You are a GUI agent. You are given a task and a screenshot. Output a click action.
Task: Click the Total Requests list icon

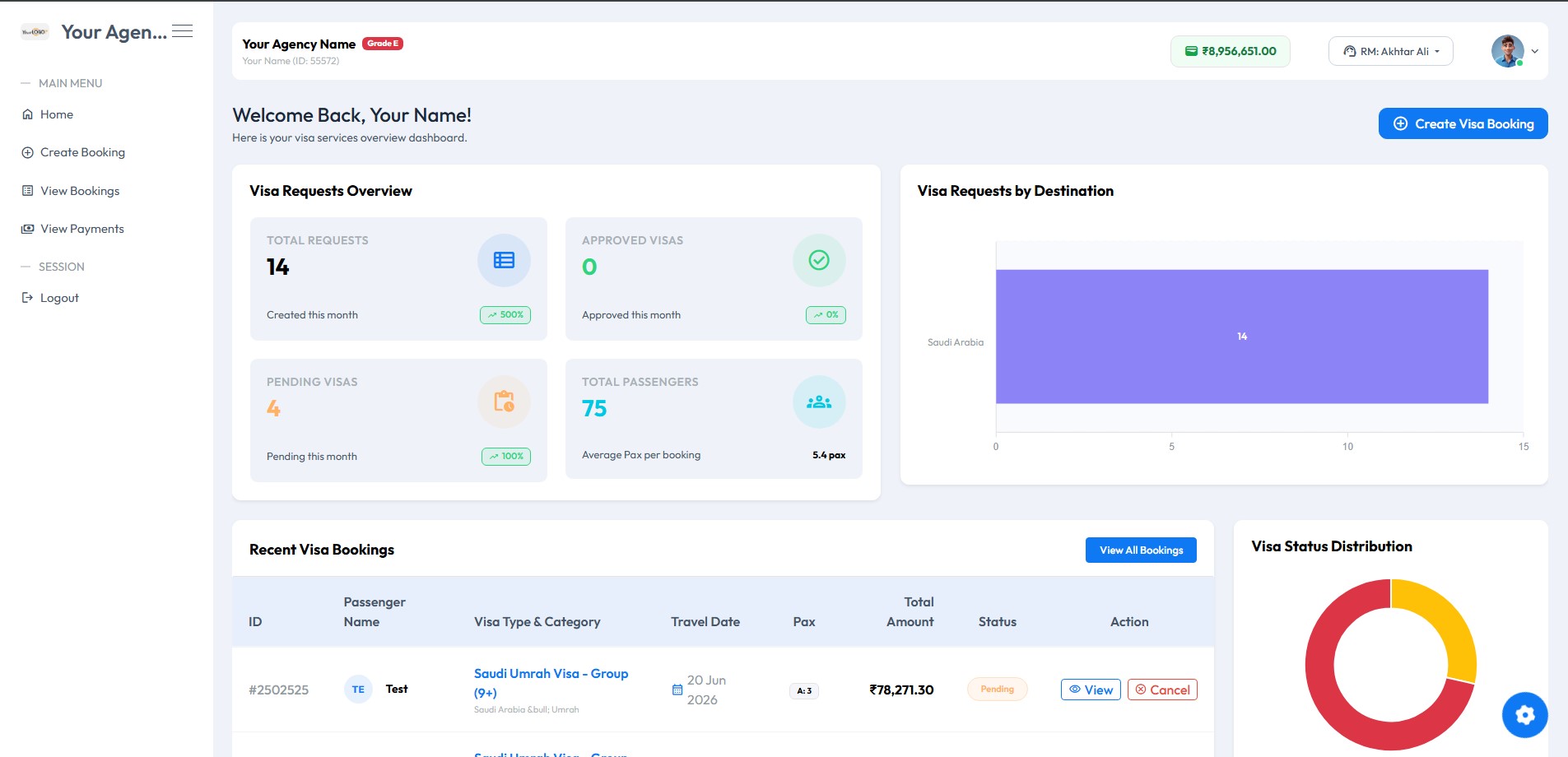coord(504,261)
